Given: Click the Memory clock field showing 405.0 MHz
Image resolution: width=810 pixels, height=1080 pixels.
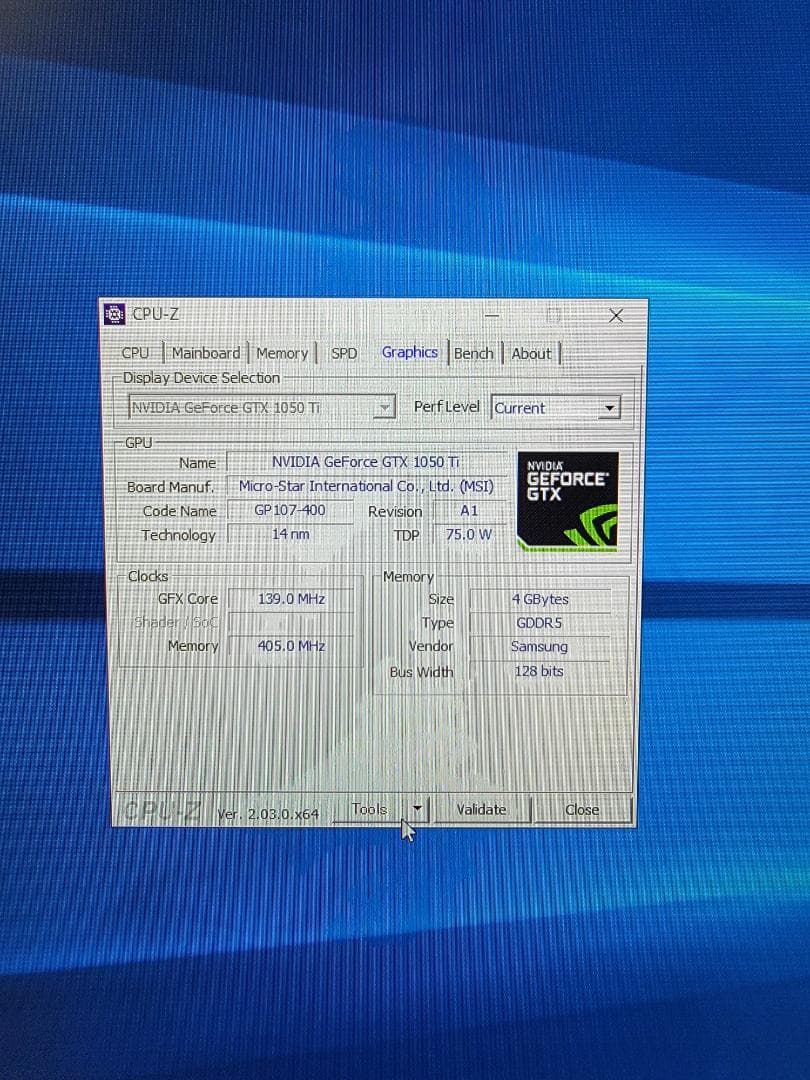Looking at the screenshot, I should point(290,646).
